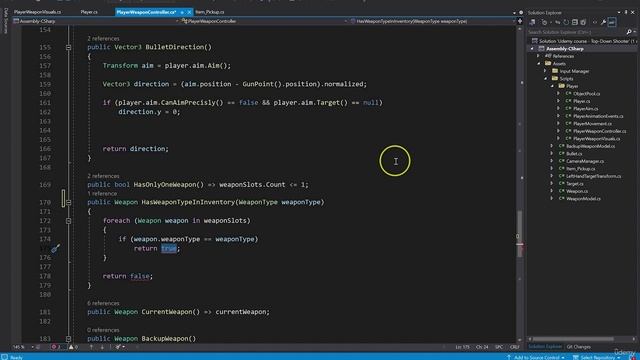This screenshot has height=360, width=640.
Task: Click Add to Source Control button
Action: 536,357
